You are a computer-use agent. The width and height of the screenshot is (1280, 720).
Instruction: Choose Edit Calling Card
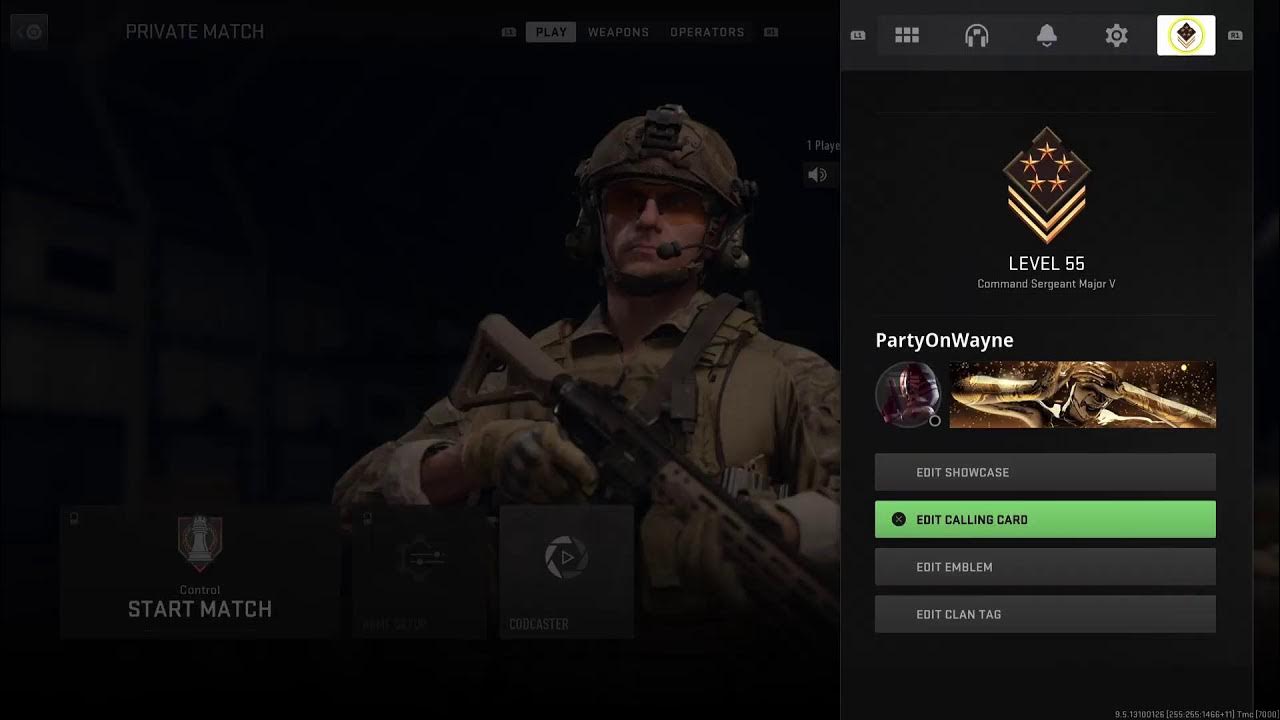pos(1045,519)
